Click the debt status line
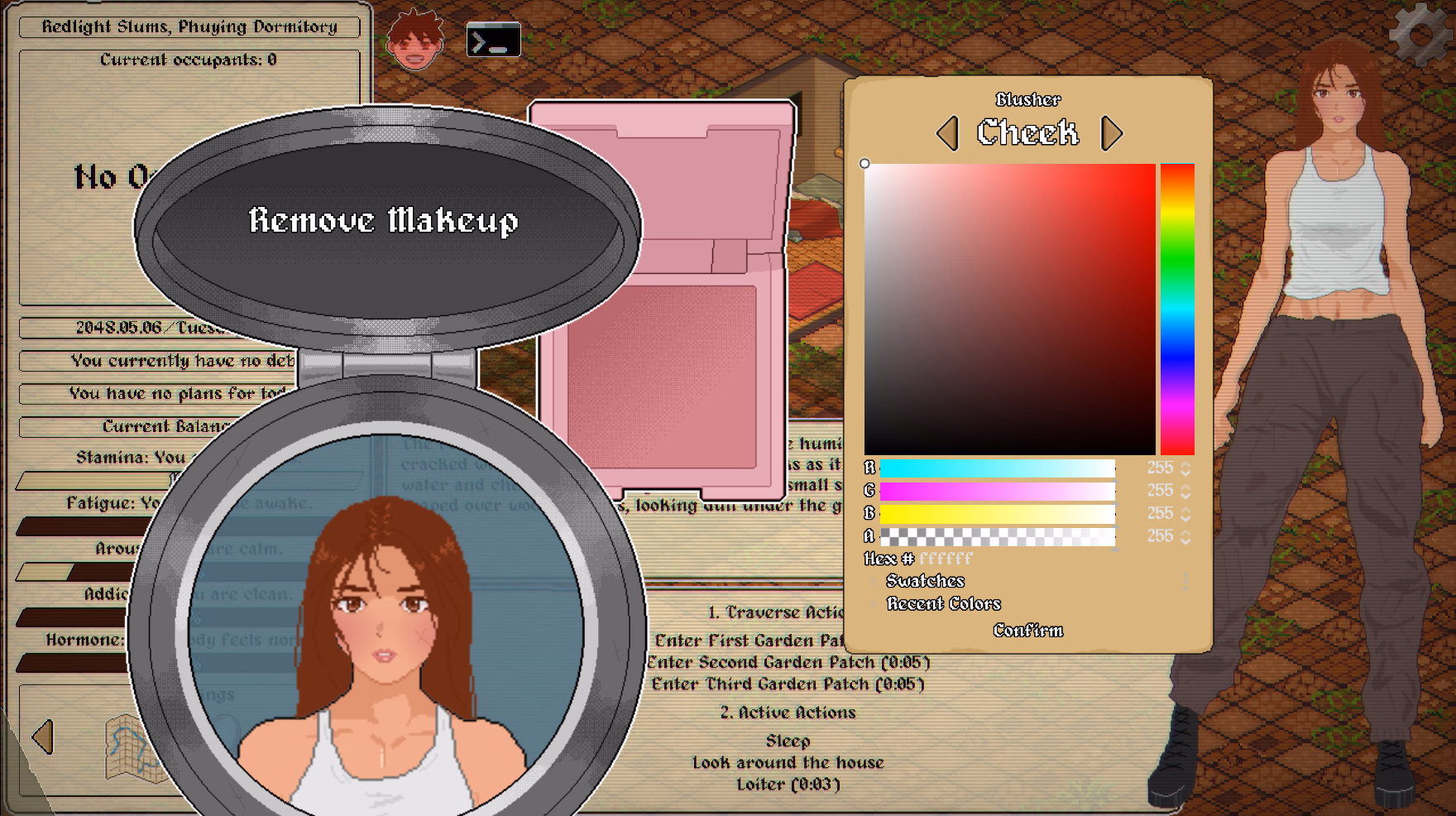This screenshot has width=1456, height=816. [157, 361]
